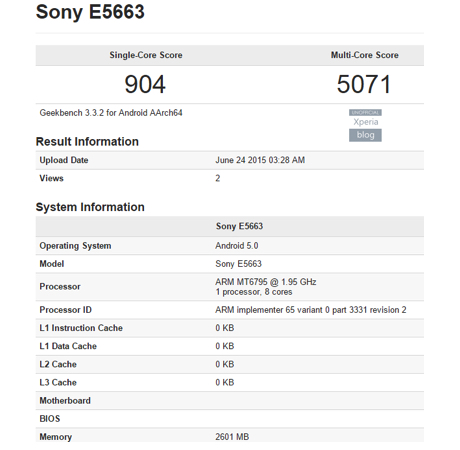Click the System Information heading
This screenshot has height=450, width=460.
point(90,207)
